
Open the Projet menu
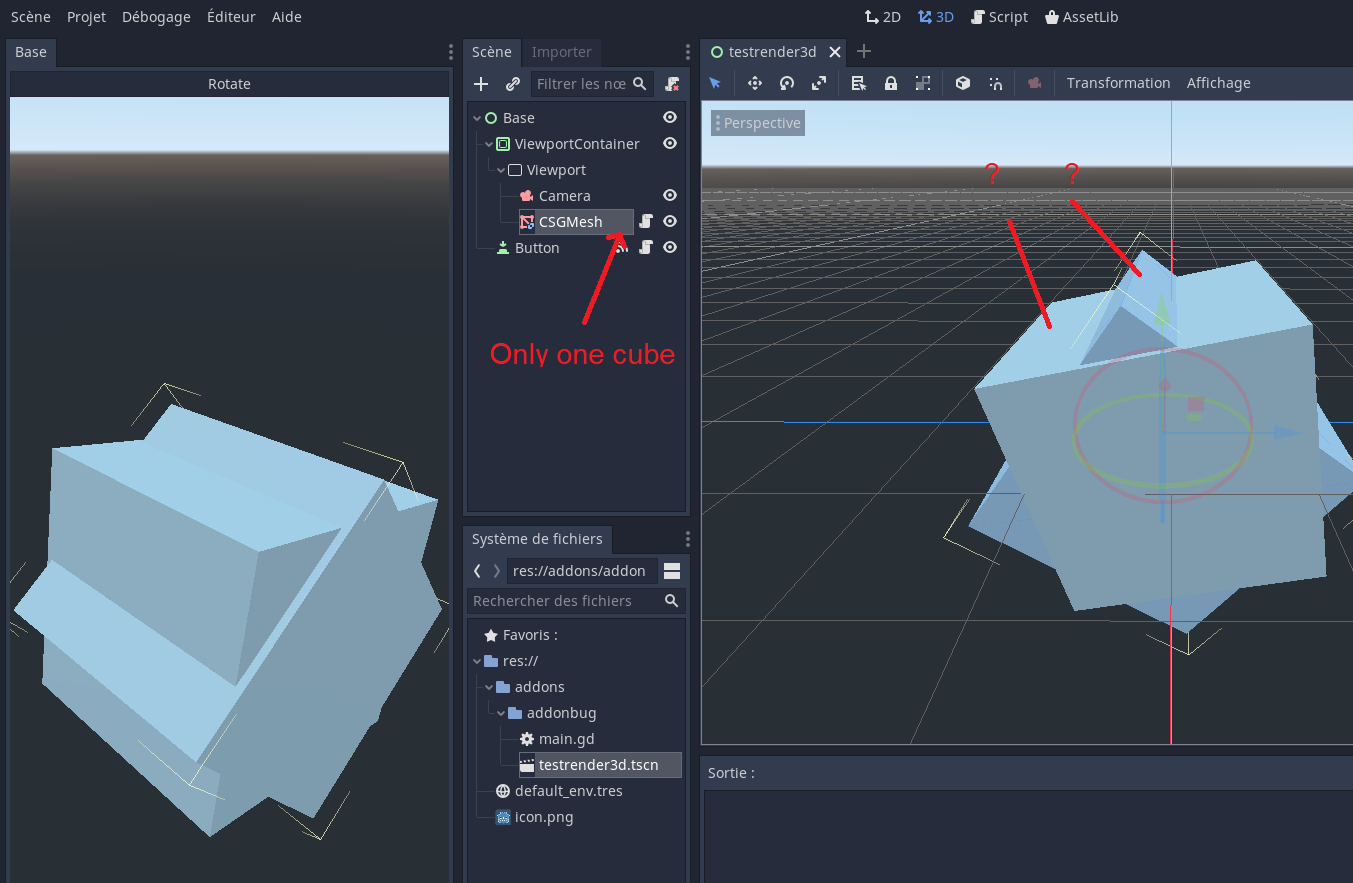pyautogui.click(x=86, y=17)
